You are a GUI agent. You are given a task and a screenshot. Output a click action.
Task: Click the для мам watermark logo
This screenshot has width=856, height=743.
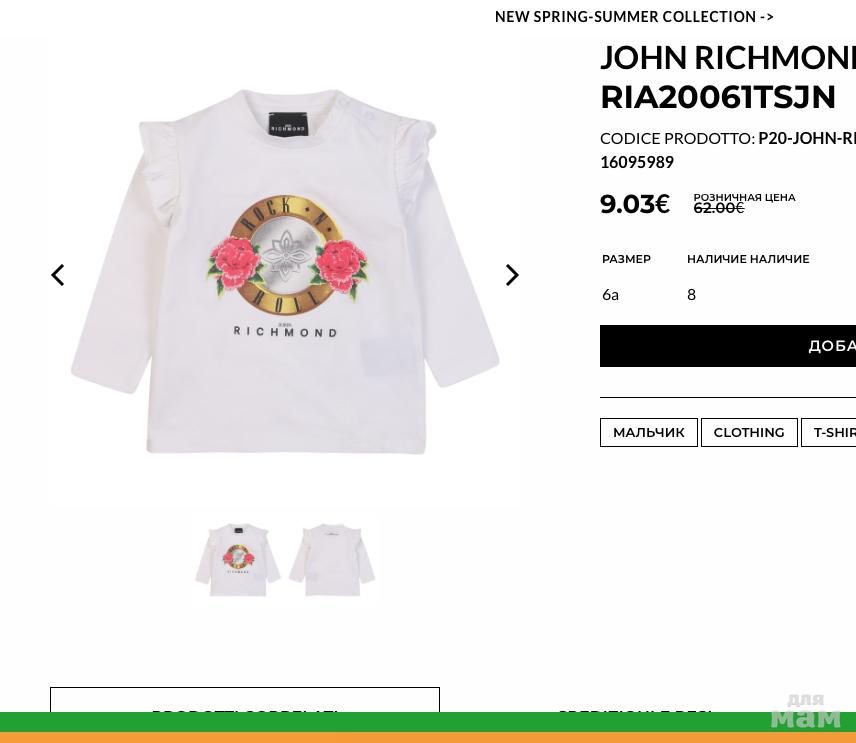805,711
